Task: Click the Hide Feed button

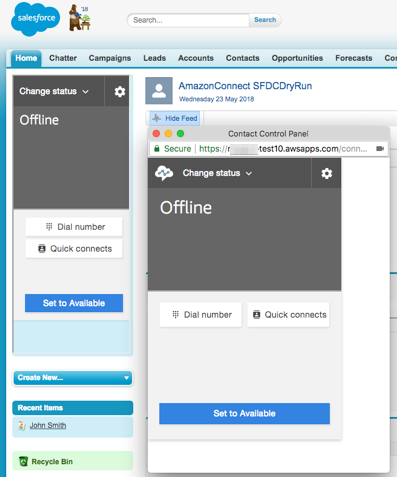Action: (175, 118)
